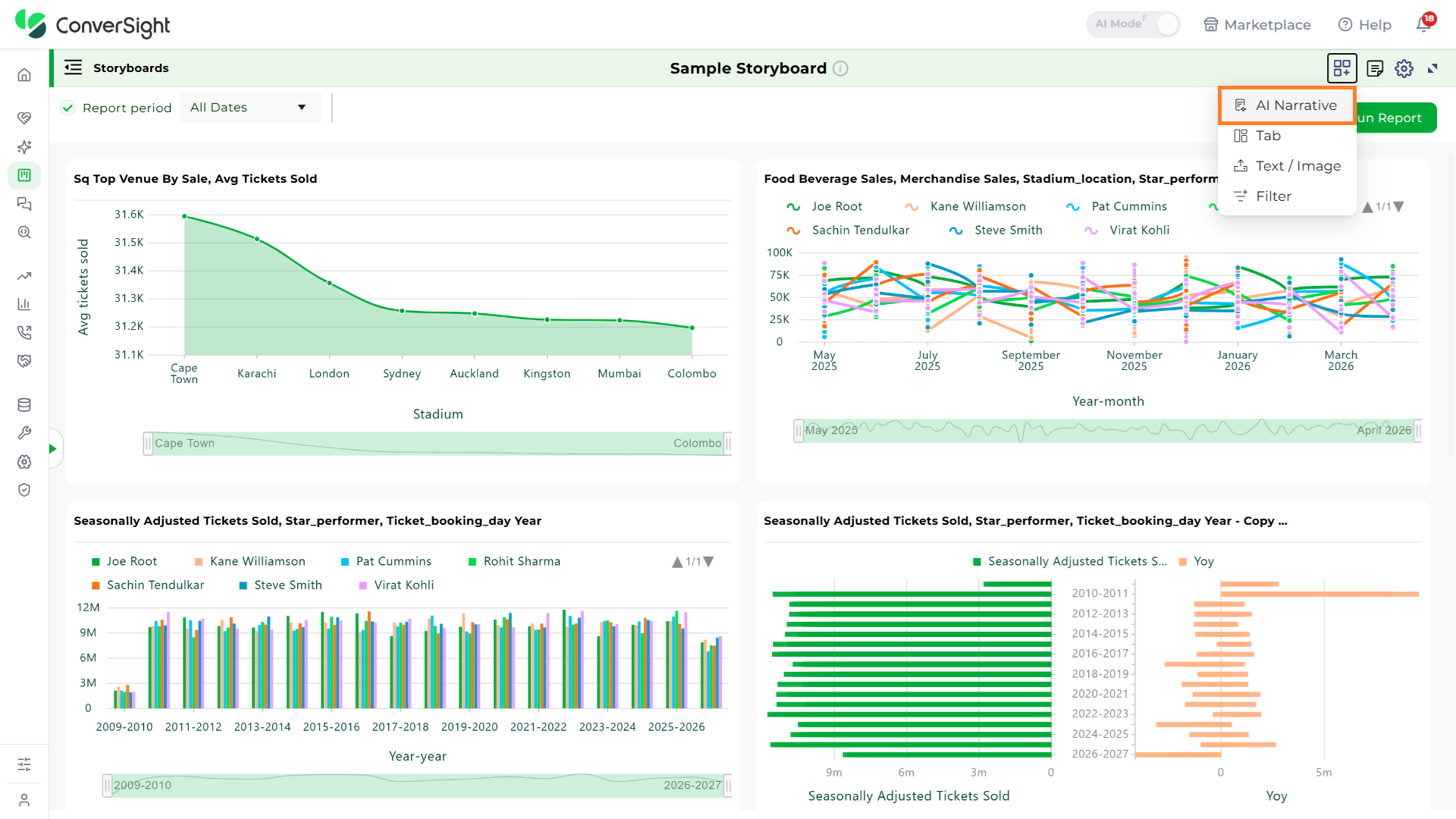Select AI Narrative from the menu
1456x819 pixels.
coord(1287,105)
